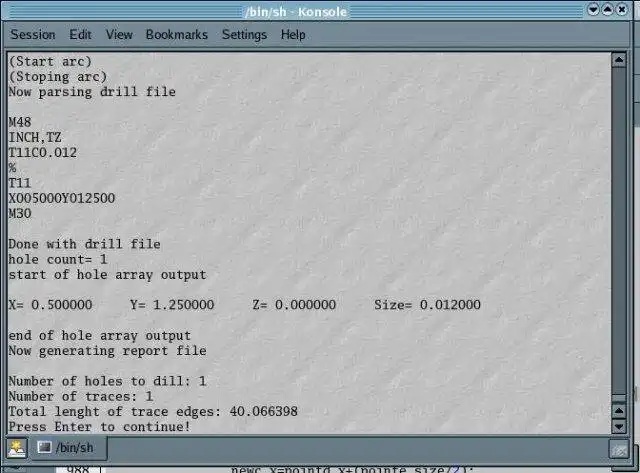The width and height of the screenshot is (640, 473).
Task: Close the Konsole window
Action: coord(622,10)
